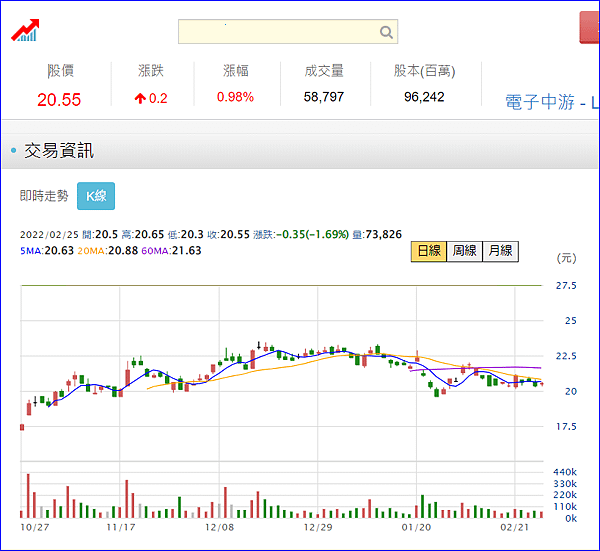Switch to the K線 chart tab

tap(96, 196)
